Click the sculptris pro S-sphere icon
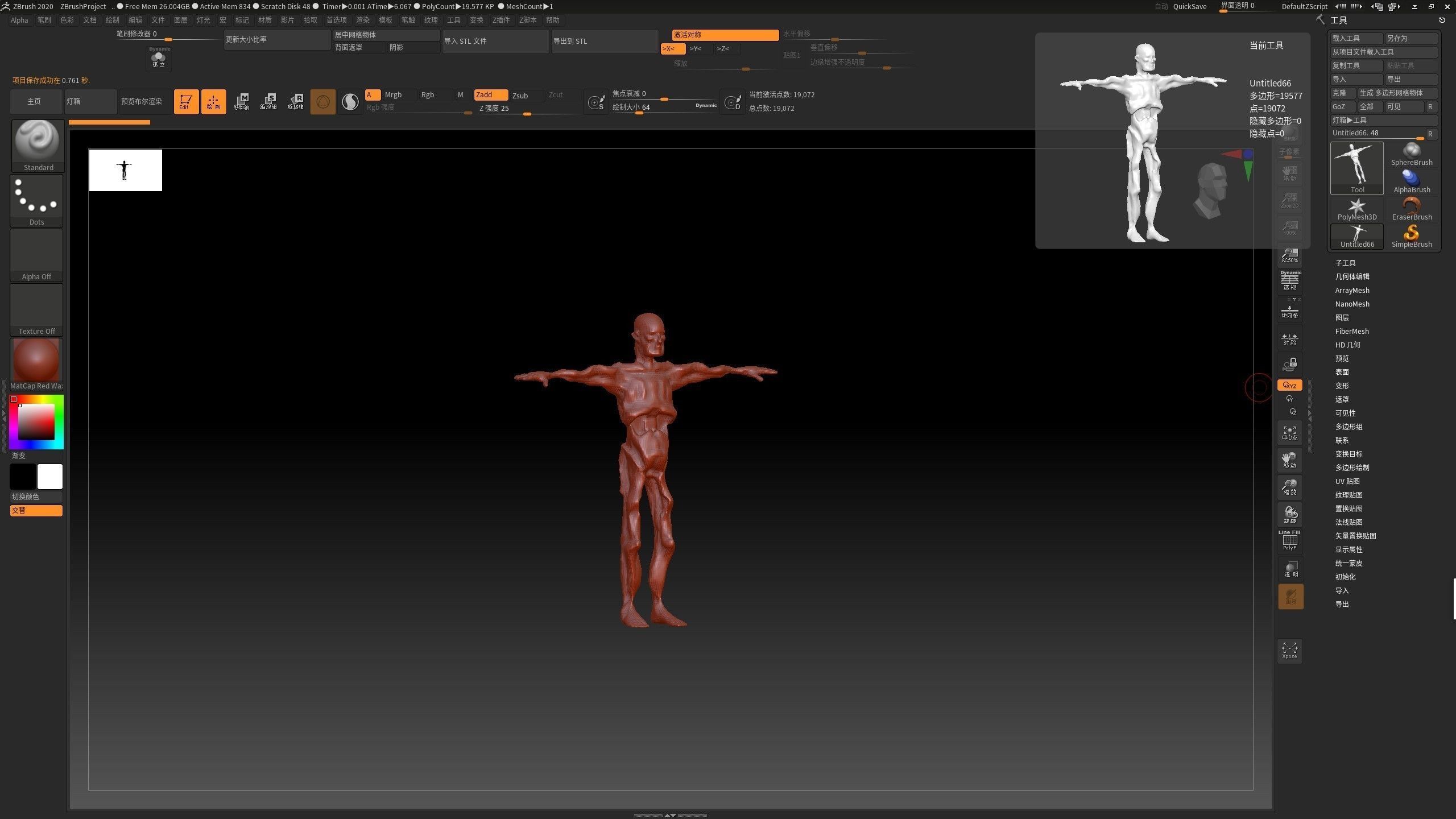 [350, 102]
